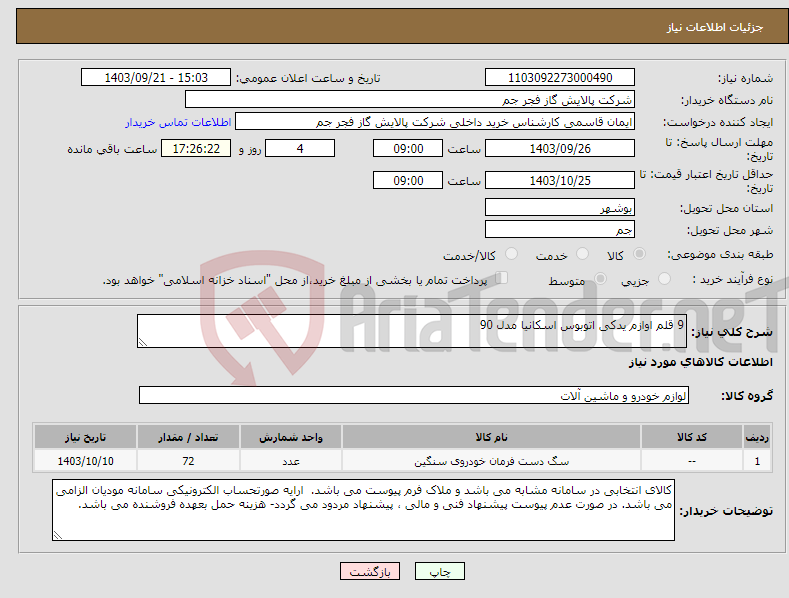Click the quantity cell showing 72
The height and width of the screenshot is (598, 789).
coord(188,461)
